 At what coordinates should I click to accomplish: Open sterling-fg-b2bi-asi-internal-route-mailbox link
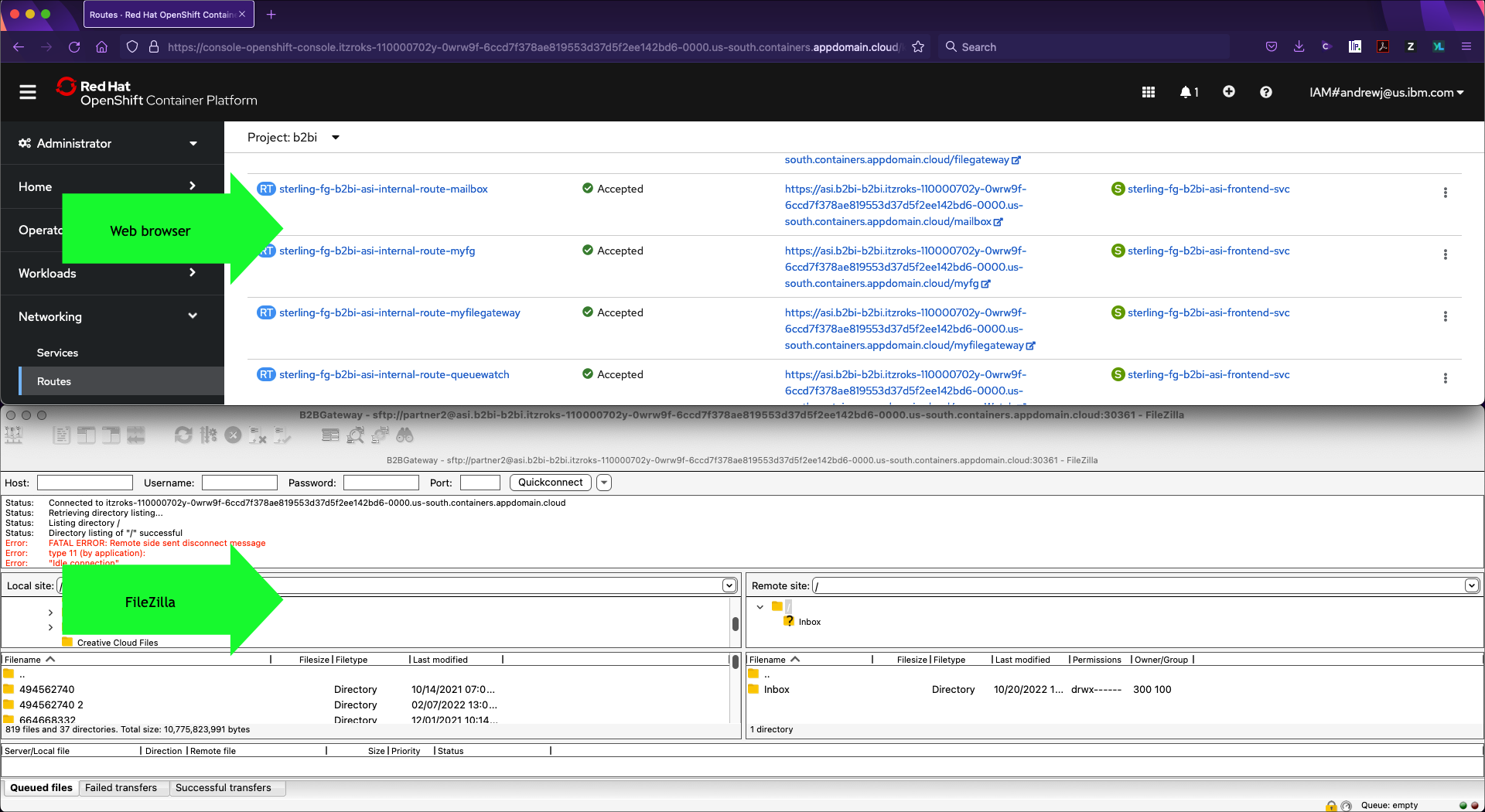pyautogui.click(x=384, y=189)
